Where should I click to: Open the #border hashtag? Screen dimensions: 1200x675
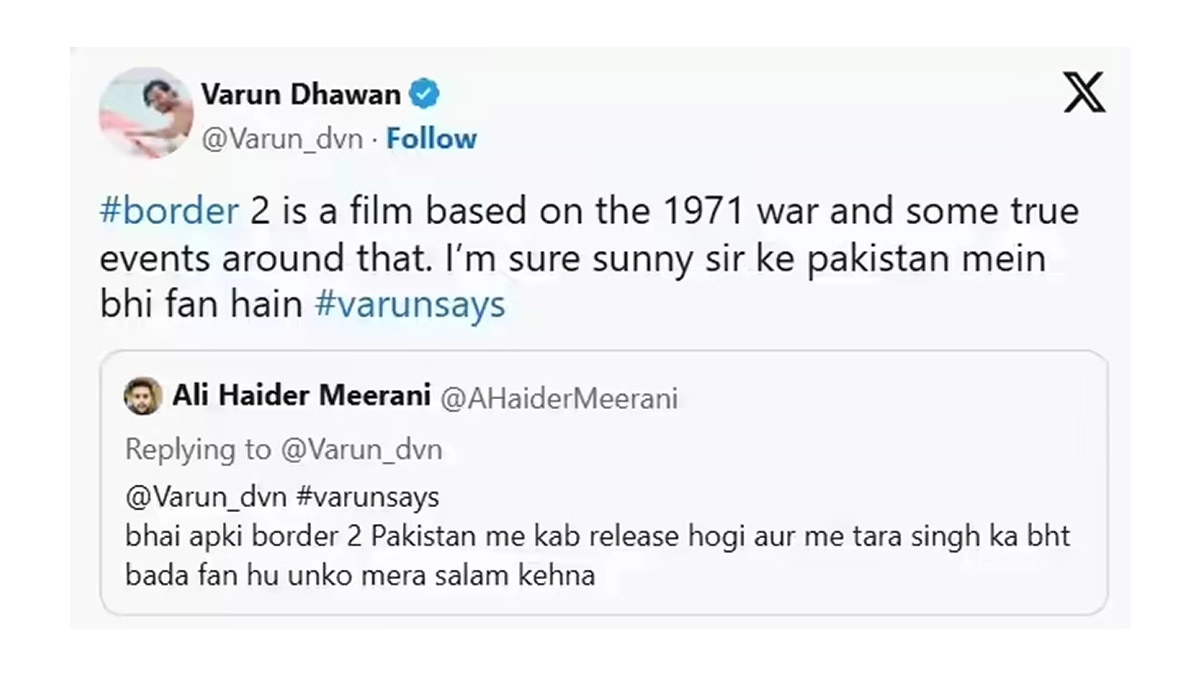[168, 213]
